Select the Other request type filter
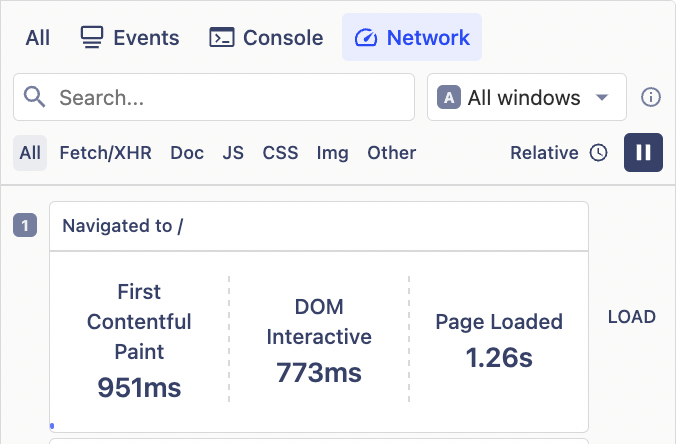The image size is (678, 444). pos(391,153)
